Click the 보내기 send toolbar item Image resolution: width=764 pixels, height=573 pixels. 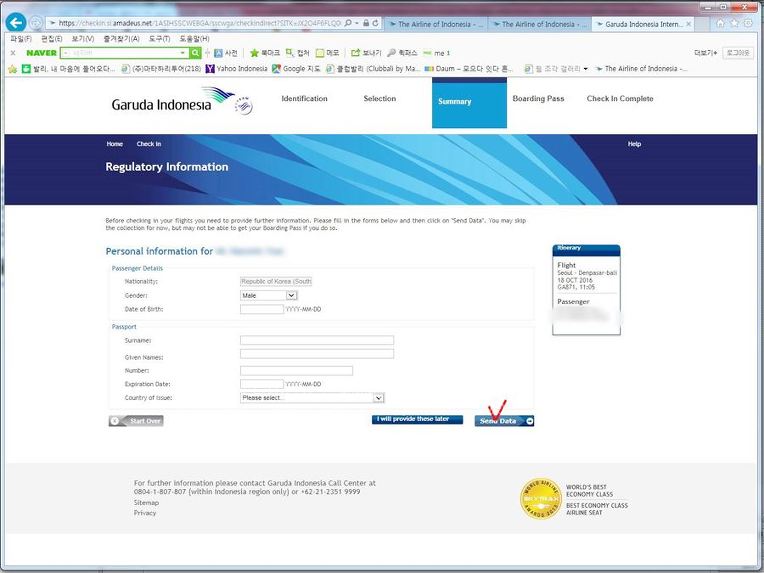[x=366, y=53]
